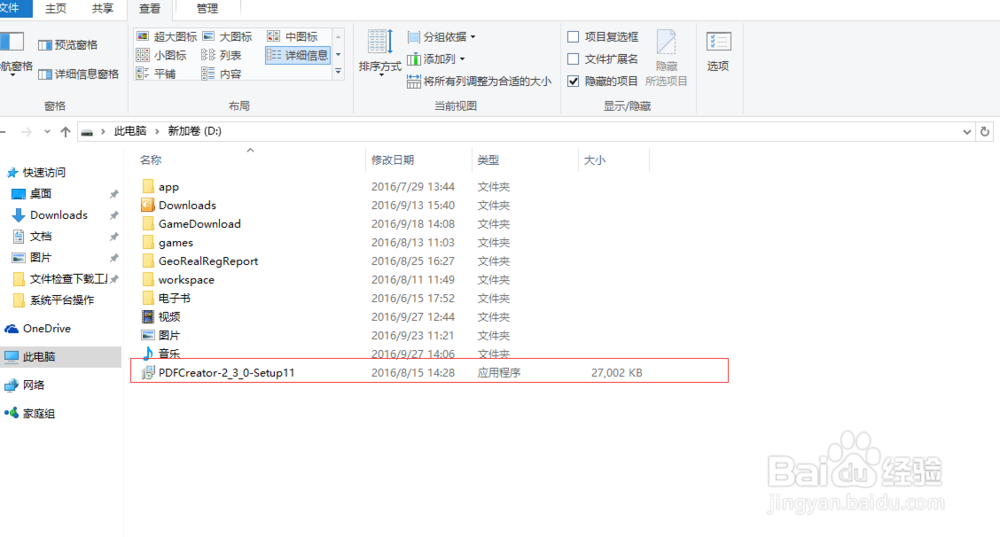The height and width of the screenshot is (537, 1000).
Task: Go forward to the next folder
Action: (x=26, y=131)
